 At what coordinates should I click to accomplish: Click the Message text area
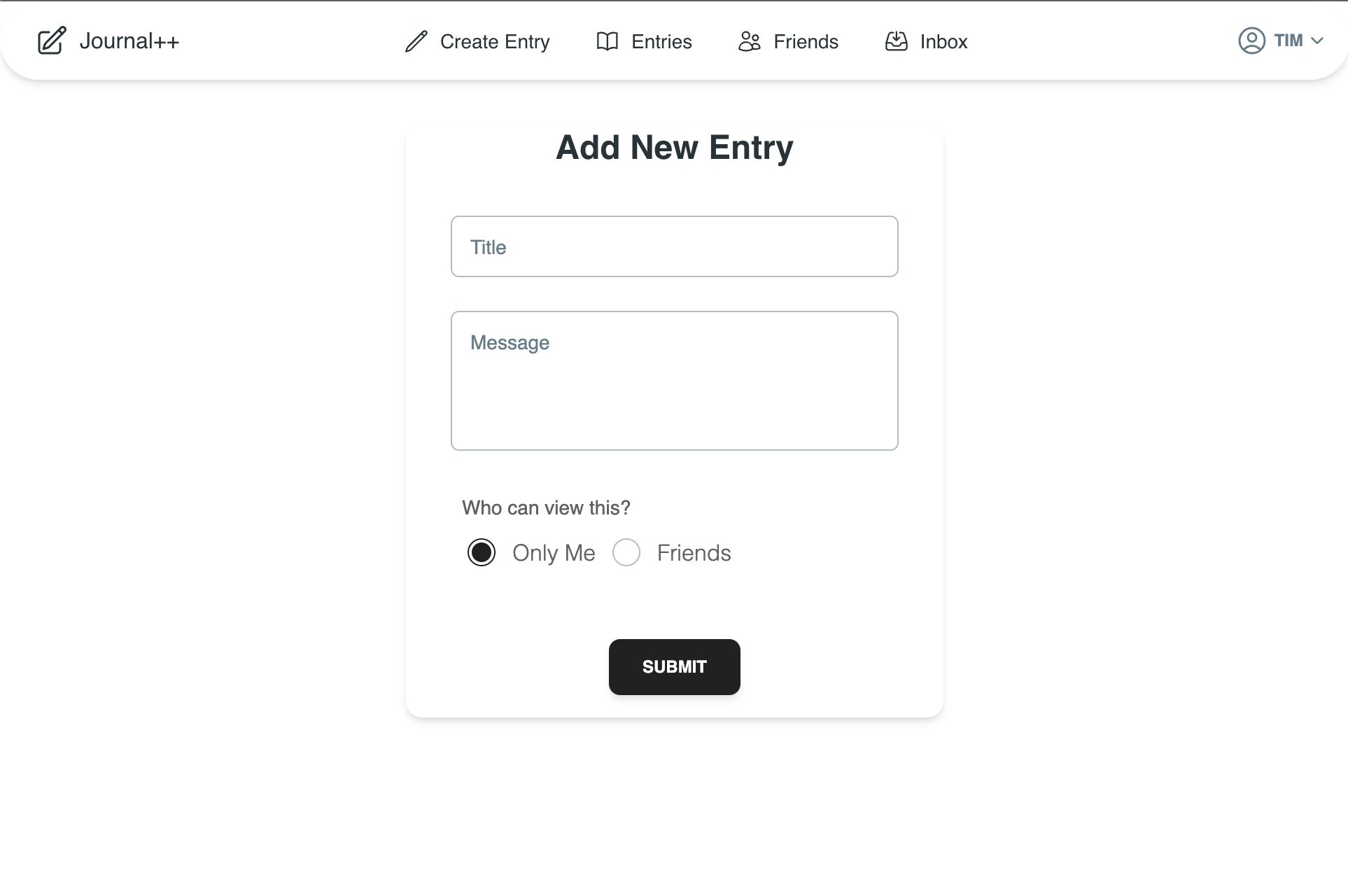[674, 381]
